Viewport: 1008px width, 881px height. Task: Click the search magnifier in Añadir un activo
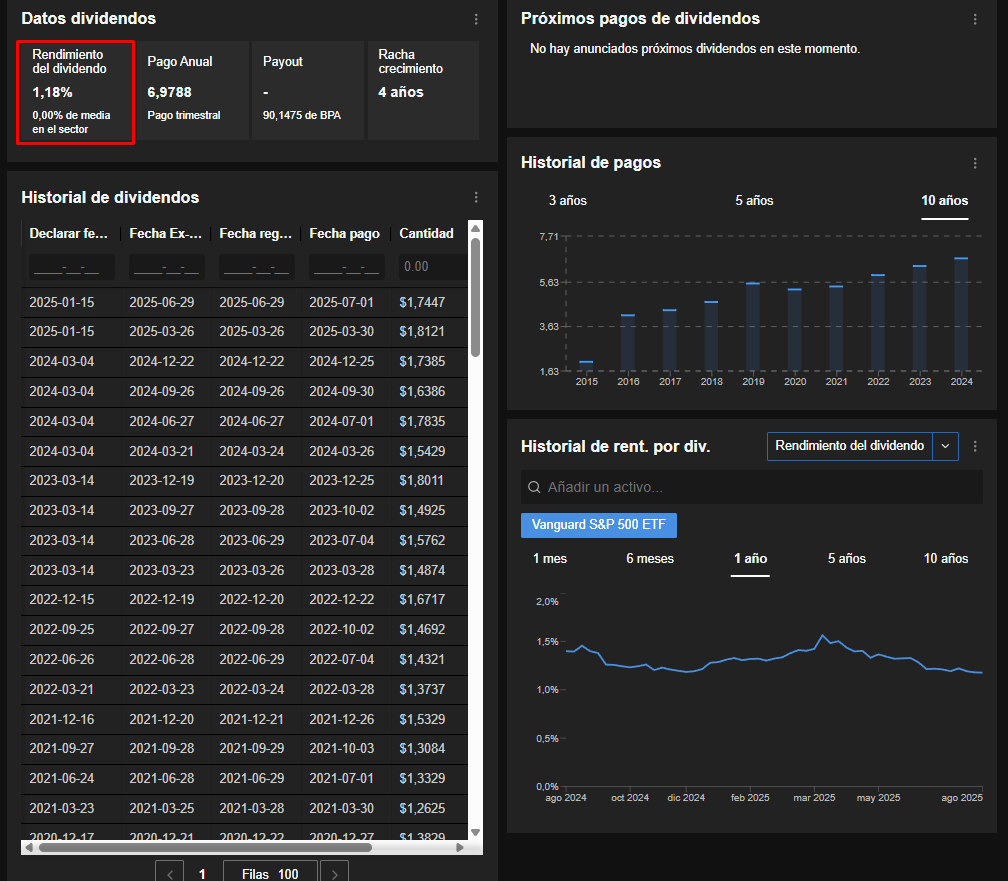click(x=534, y=487)
